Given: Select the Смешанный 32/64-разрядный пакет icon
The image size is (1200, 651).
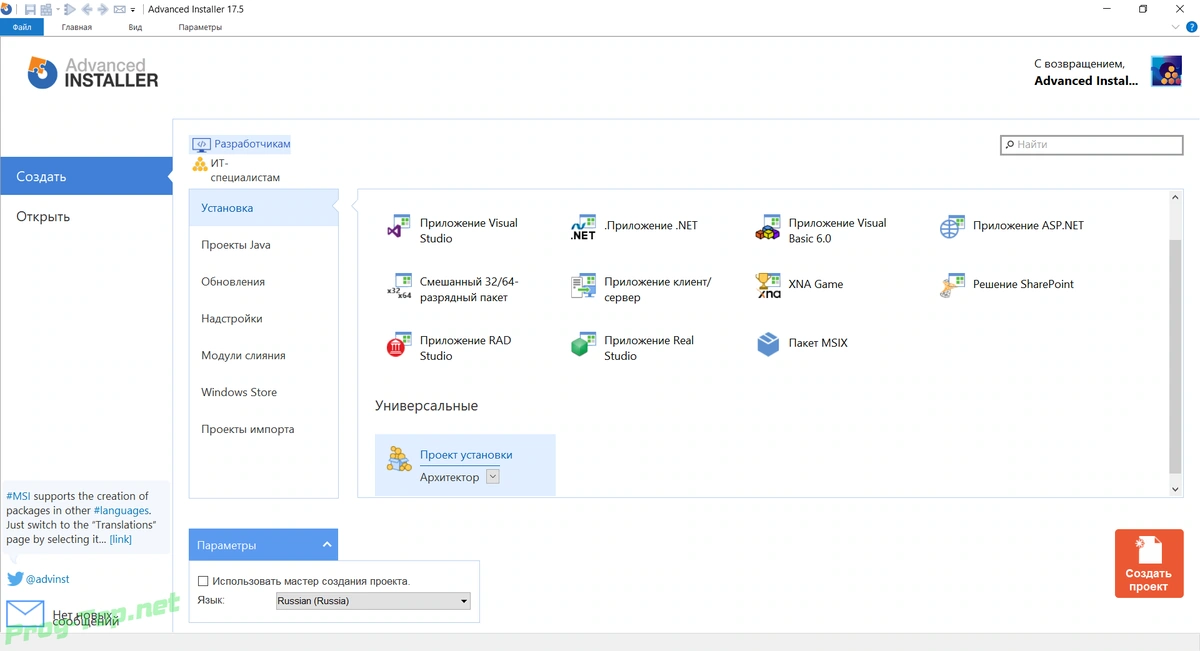Looking at the screenshot, I should 399,287.
